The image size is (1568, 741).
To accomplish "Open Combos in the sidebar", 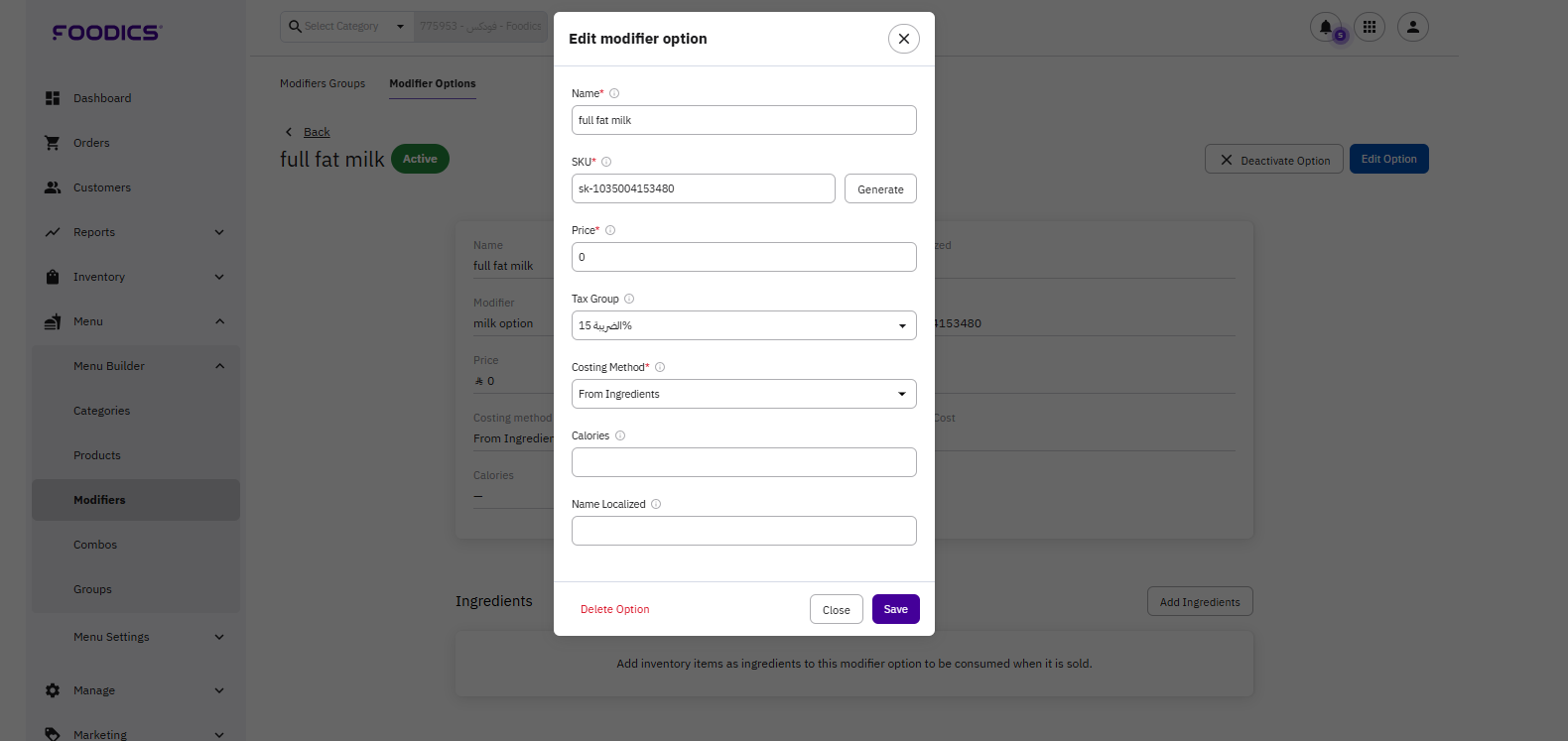I will point(95,545).
